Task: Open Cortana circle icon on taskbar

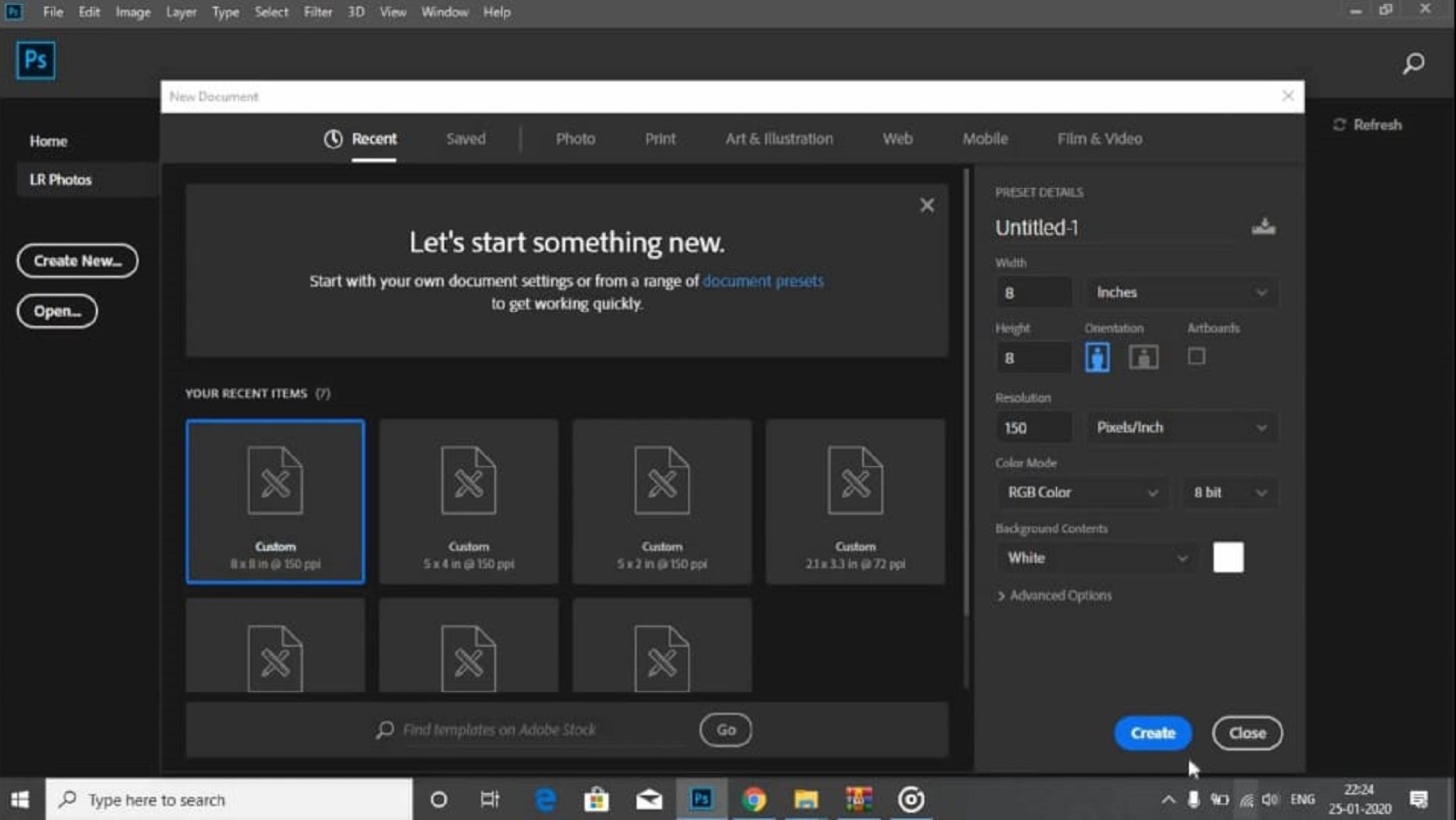Action: (439, 799)
